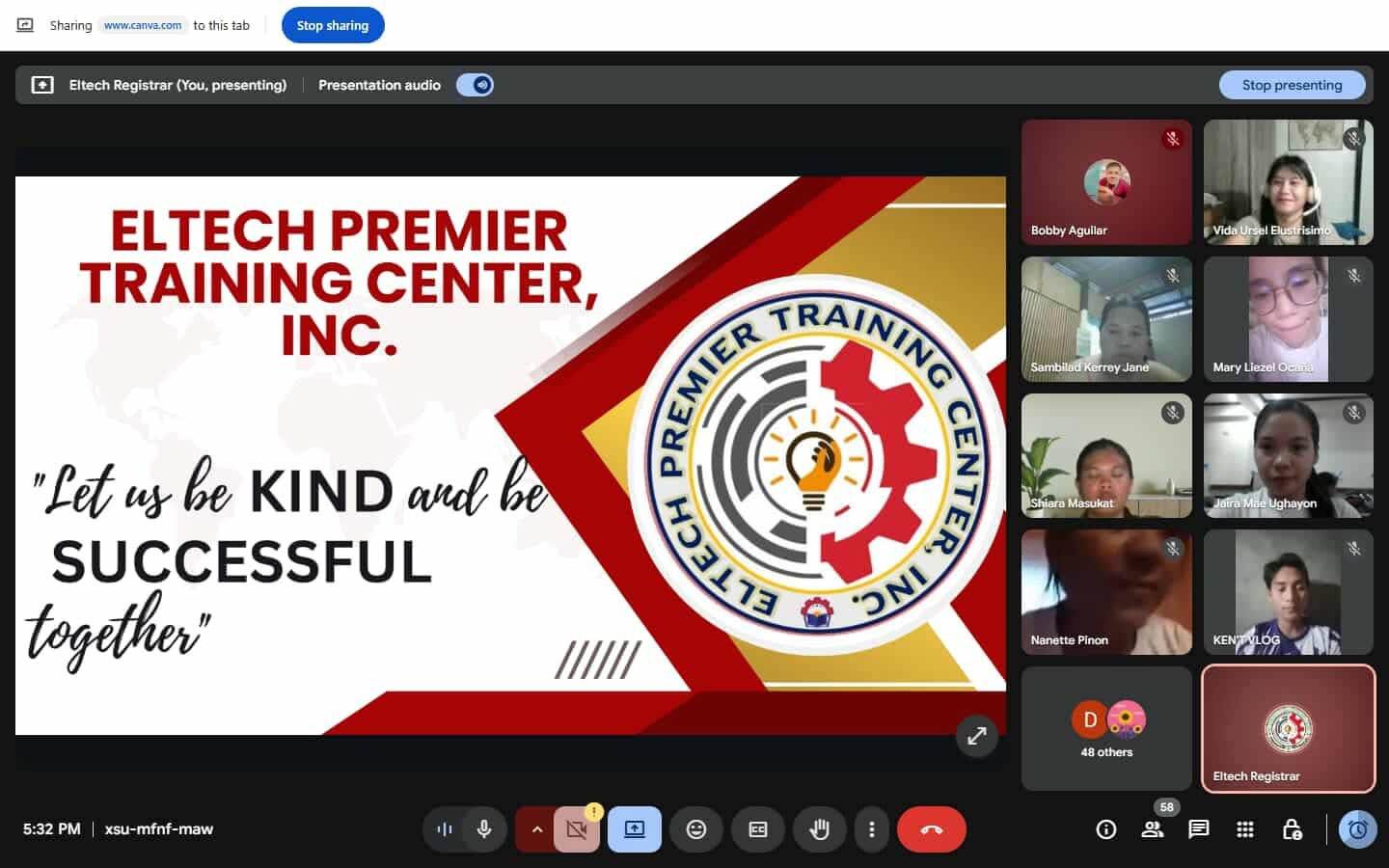The height and width of the screenshot is (868, 1389).
Task: Open the more options menu
Action: 872,829
